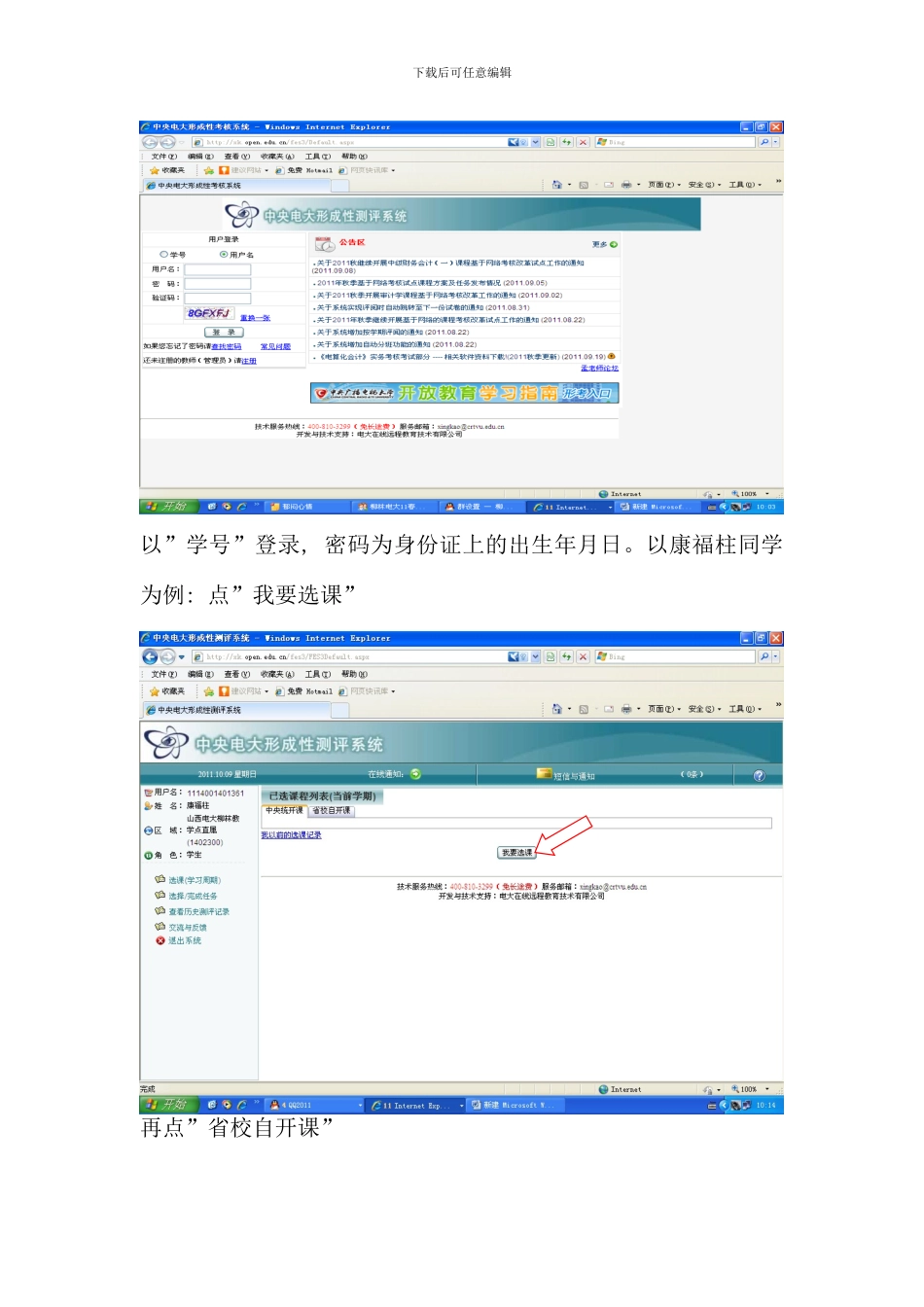The height and width of the screenshot is (1307, 924).
Task: Click the Refresh icon in the lower browser address bar
Action: [566, 656]
